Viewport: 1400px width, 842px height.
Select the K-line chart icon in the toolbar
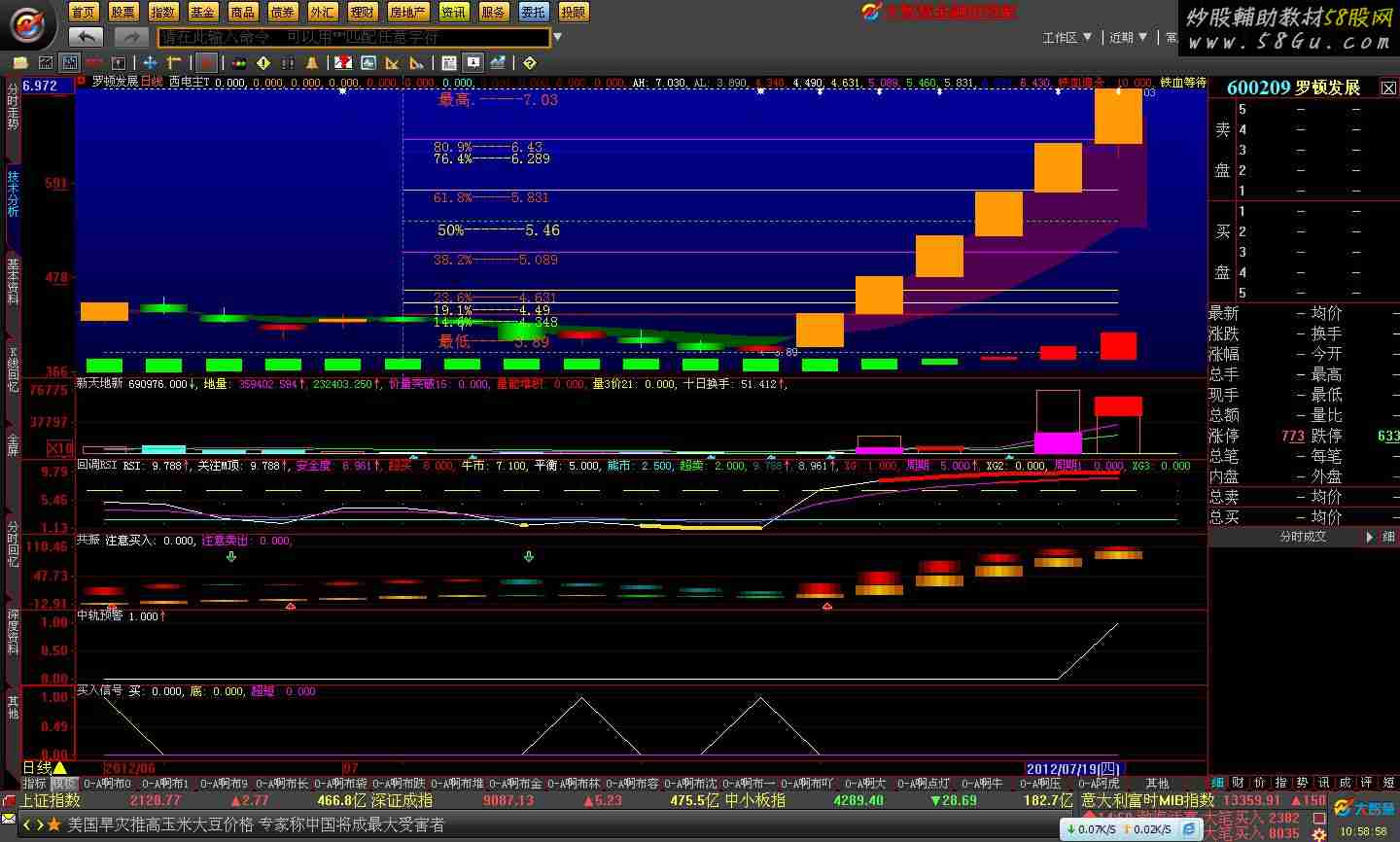(70, 62)
